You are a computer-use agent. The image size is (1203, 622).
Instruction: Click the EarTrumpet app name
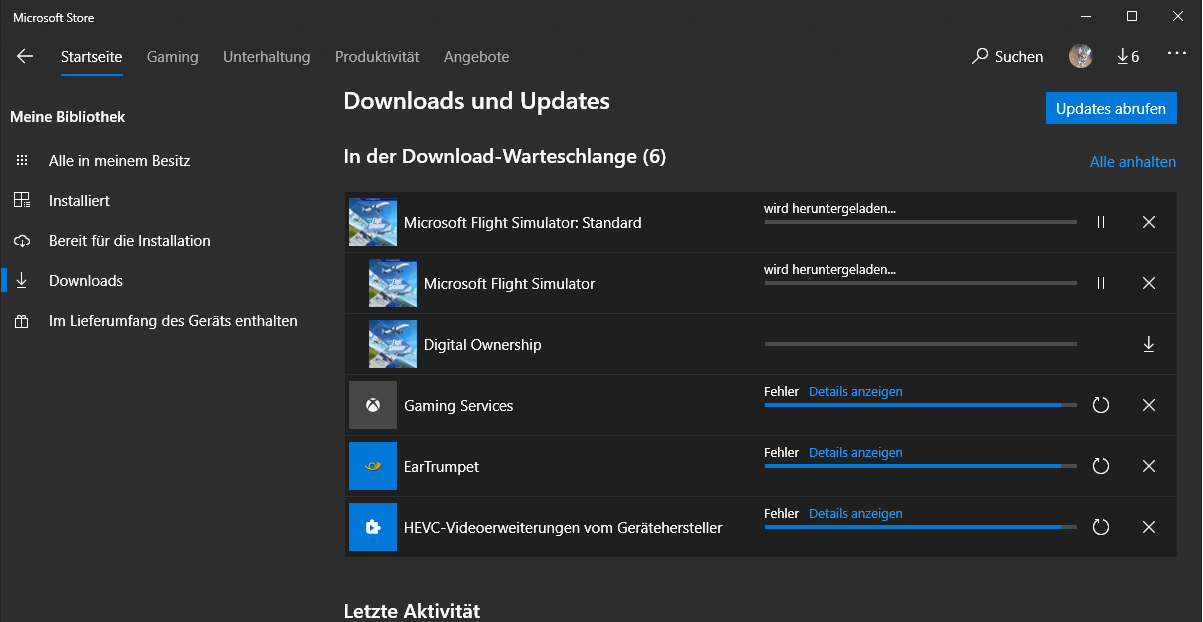[441, 467]
